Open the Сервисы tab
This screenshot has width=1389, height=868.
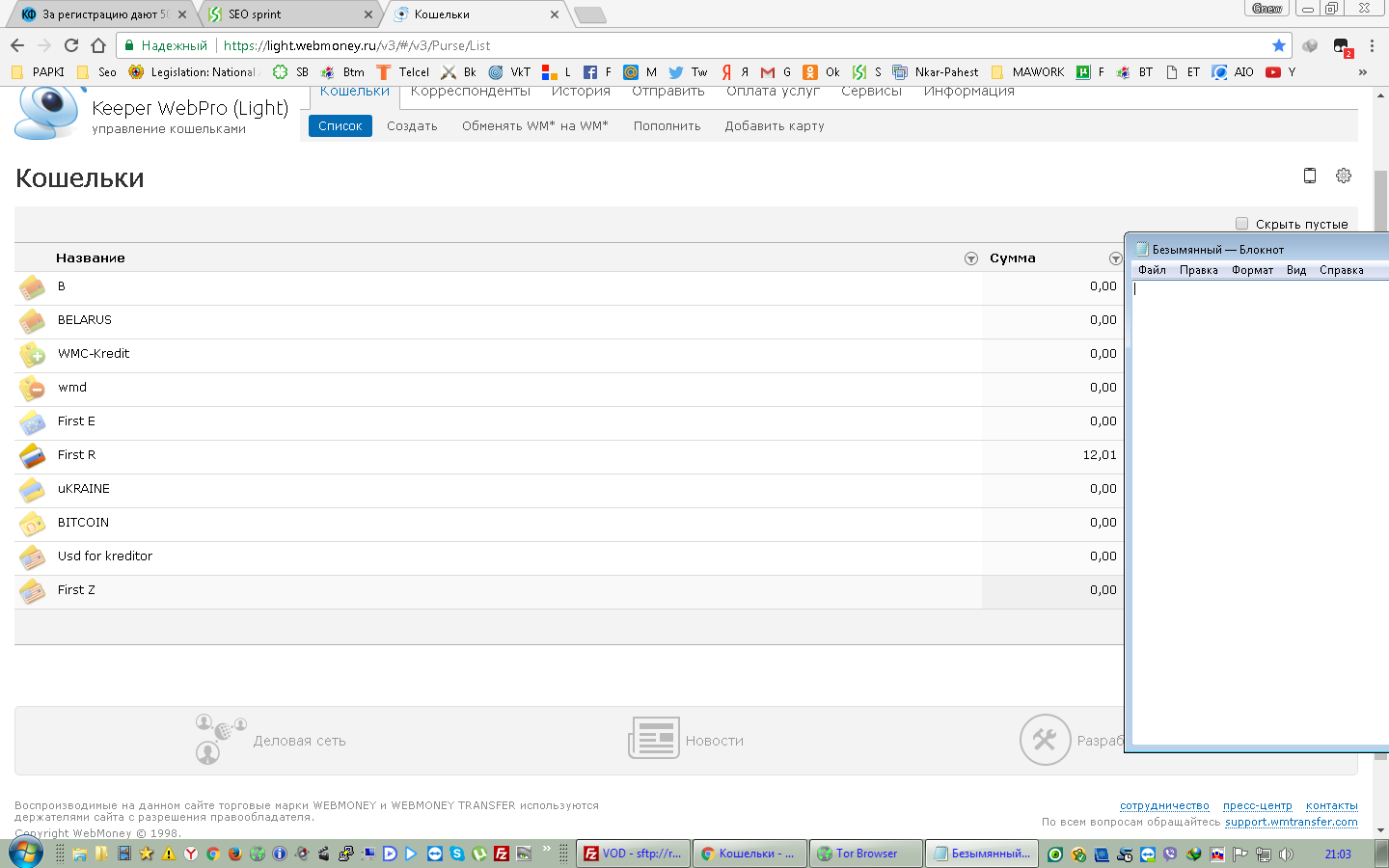tap(871, 92)
